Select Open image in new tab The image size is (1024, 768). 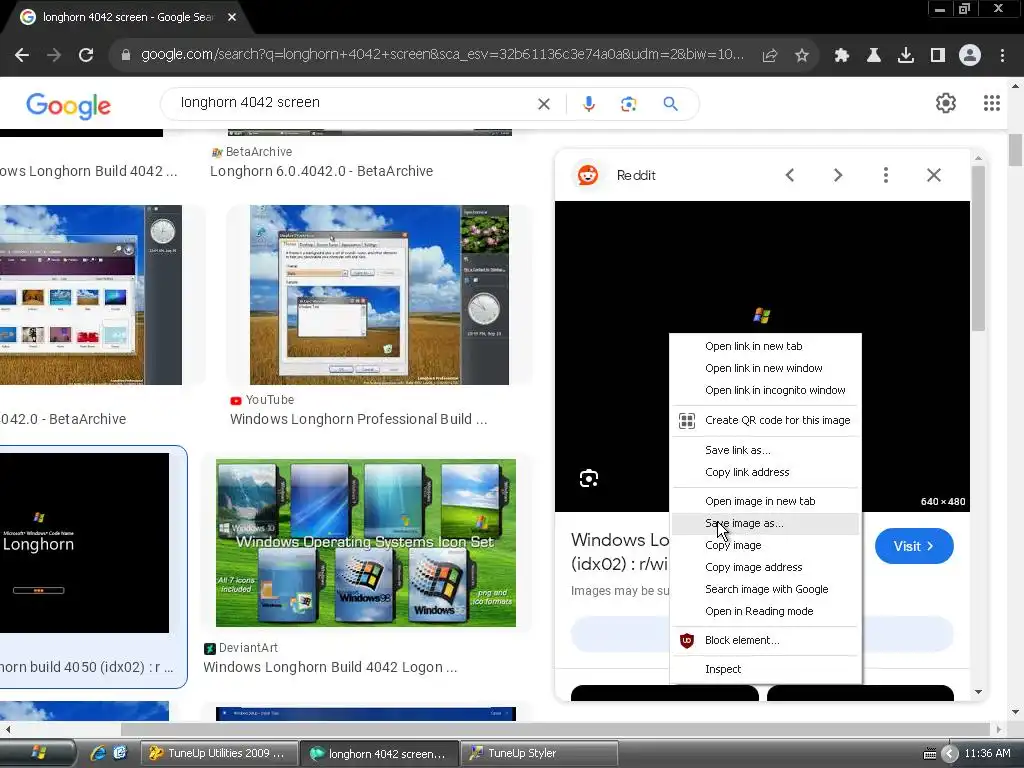click(765, 501)
